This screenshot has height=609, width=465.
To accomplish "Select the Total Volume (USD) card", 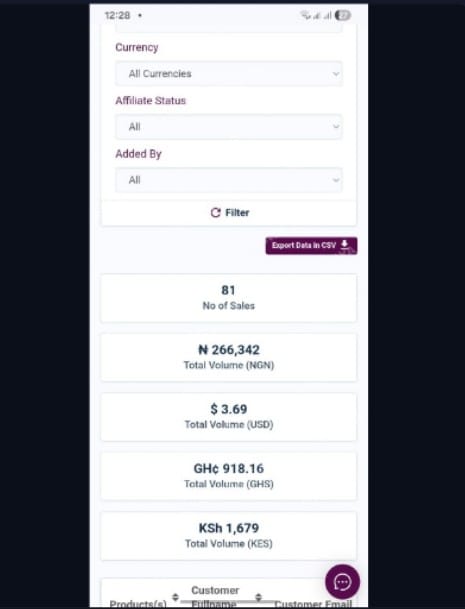I will (x=229, y=417).
